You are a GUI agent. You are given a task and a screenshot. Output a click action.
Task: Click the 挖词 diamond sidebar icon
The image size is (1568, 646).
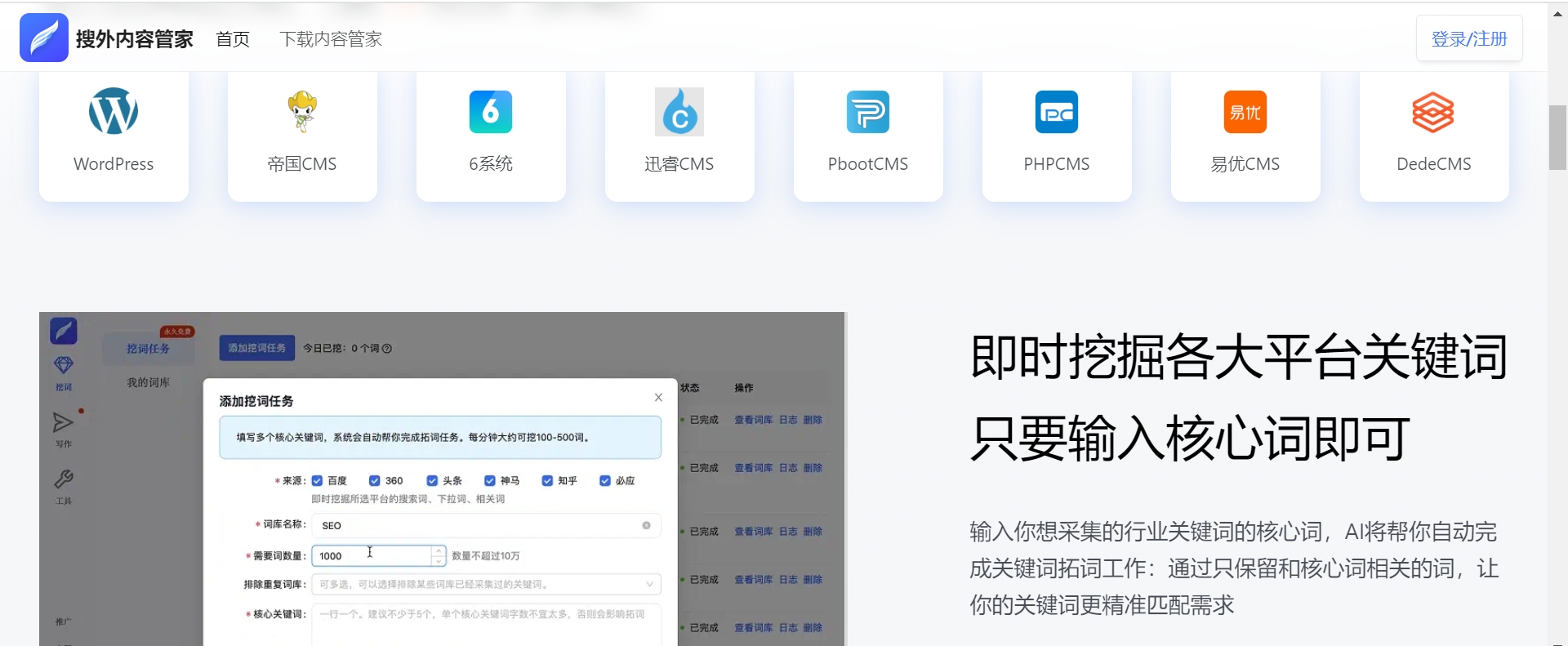click(64, 365)
